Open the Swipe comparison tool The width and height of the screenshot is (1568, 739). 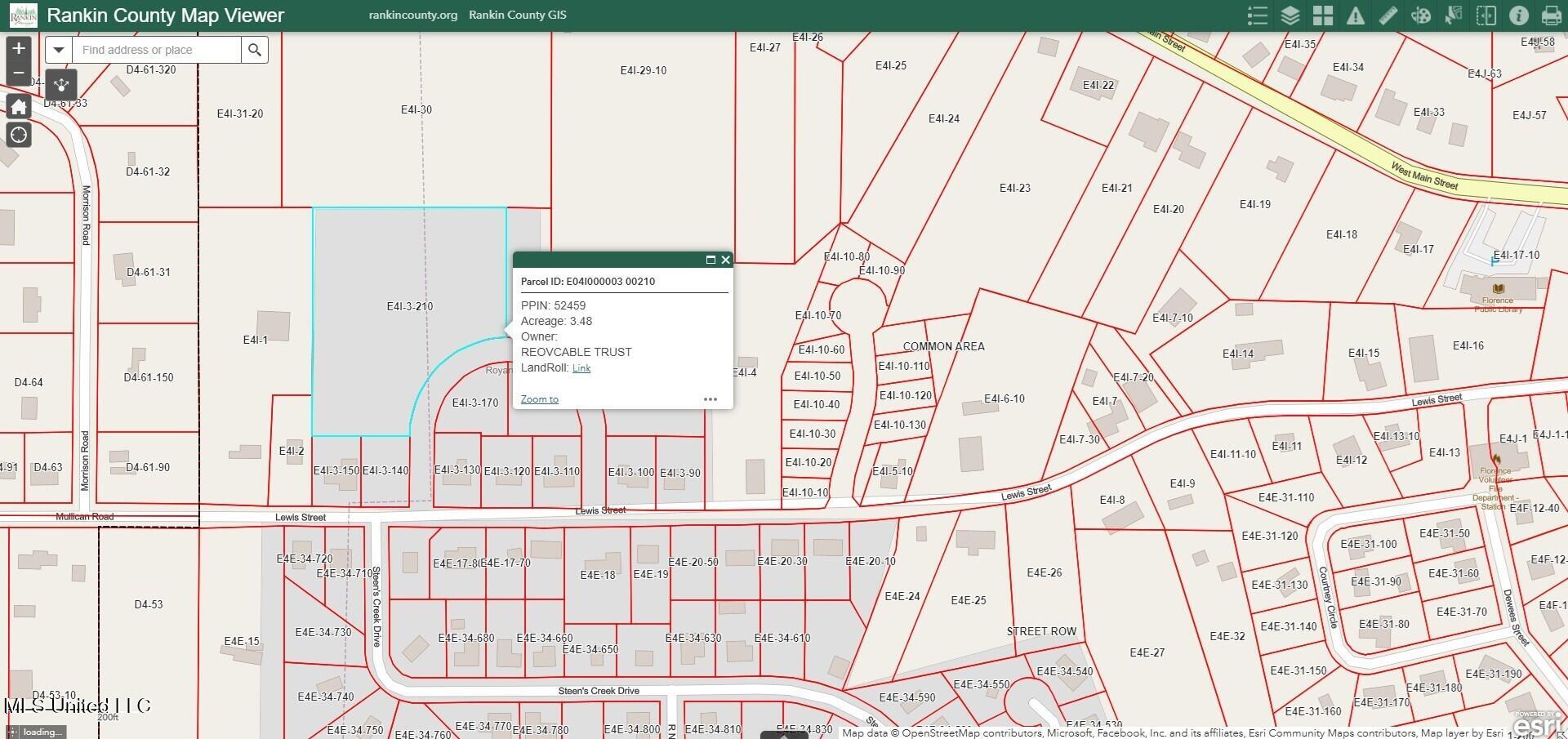1486,16
